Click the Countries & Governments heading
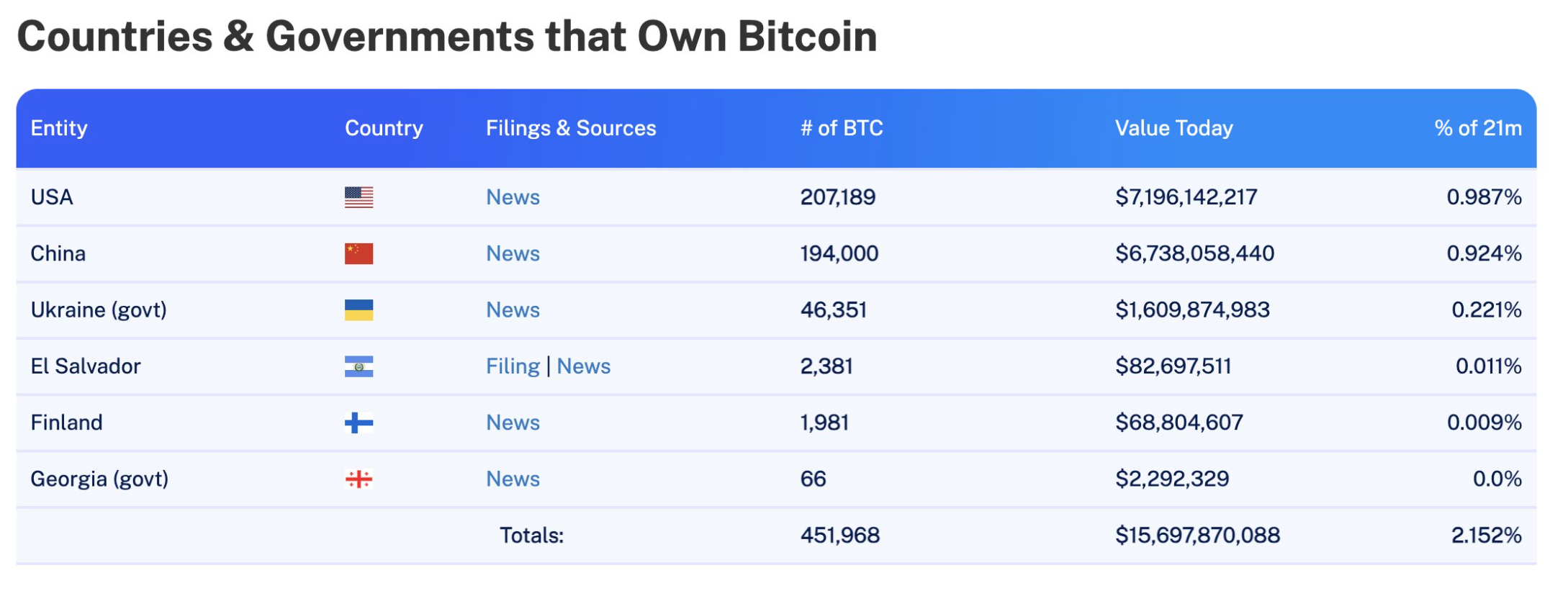 [x=449, y=36]
